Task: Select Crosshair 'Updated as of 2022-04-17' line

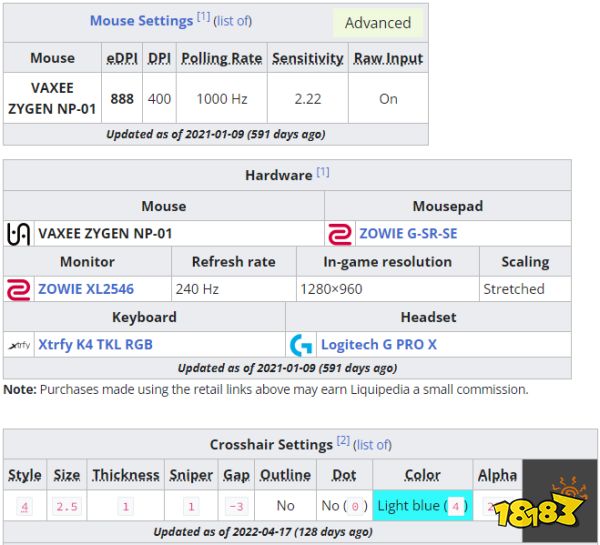Action: (x=263, y=532)
